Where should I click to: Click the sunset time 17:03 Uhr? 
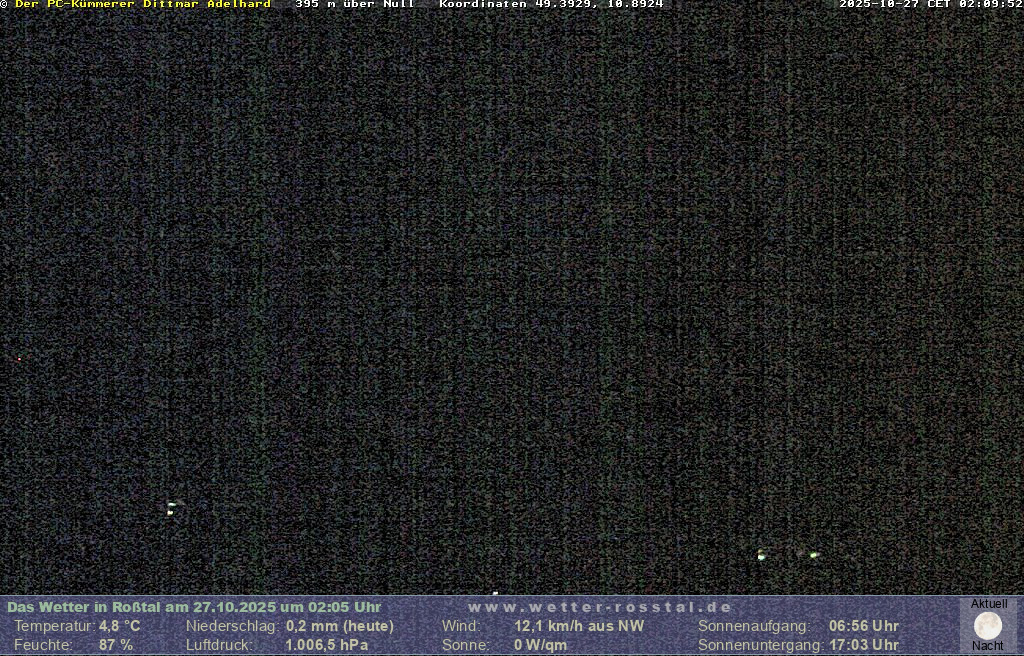(x=863, y=645)
